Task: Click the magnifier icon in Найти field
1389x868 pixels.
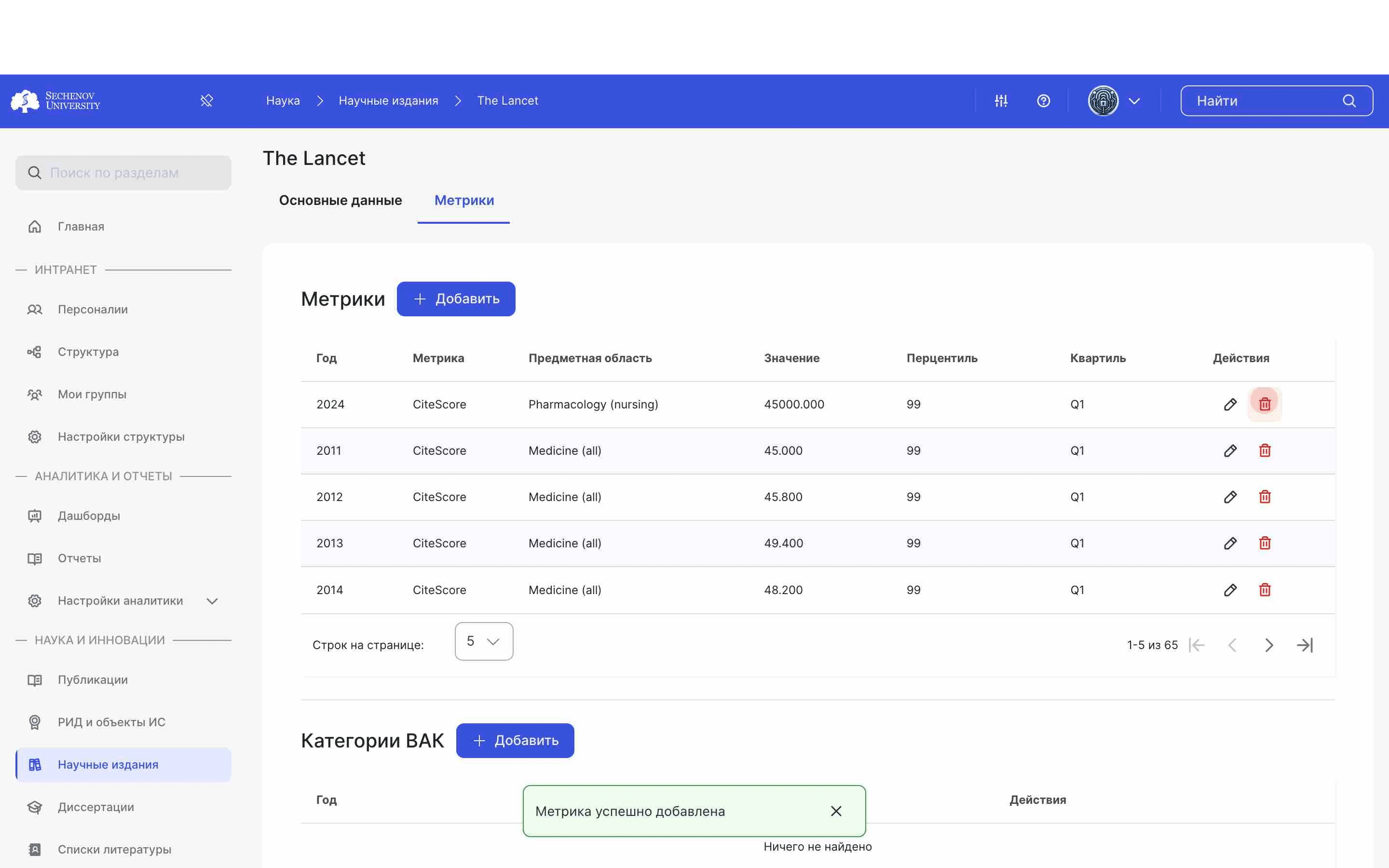Action: [x=1349, y=101]
